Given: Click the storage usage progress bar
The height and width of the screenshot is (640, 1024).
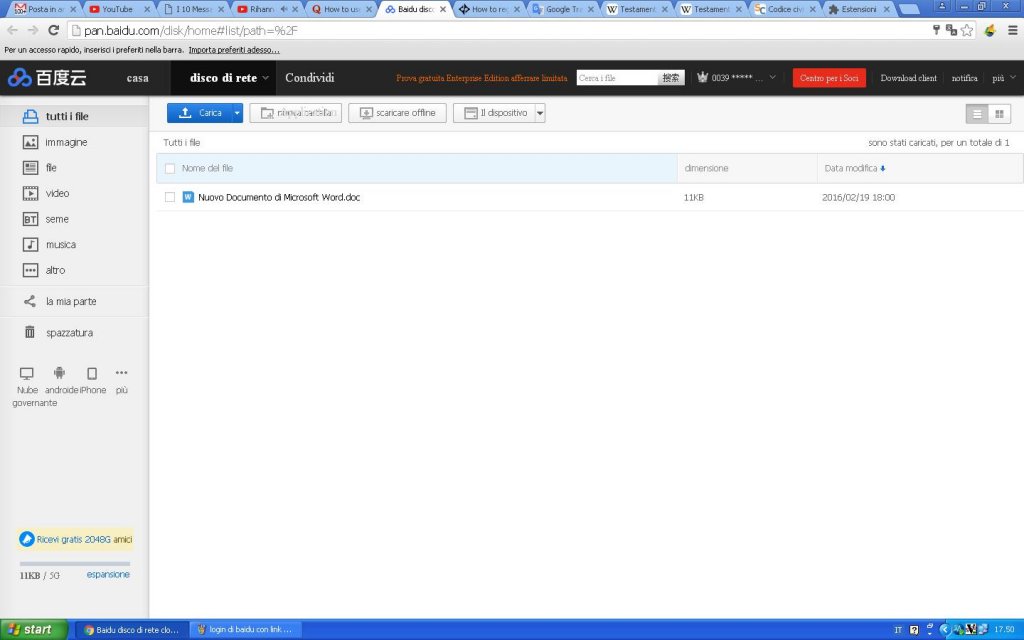Looking at the screenshot, I should 74,563.
